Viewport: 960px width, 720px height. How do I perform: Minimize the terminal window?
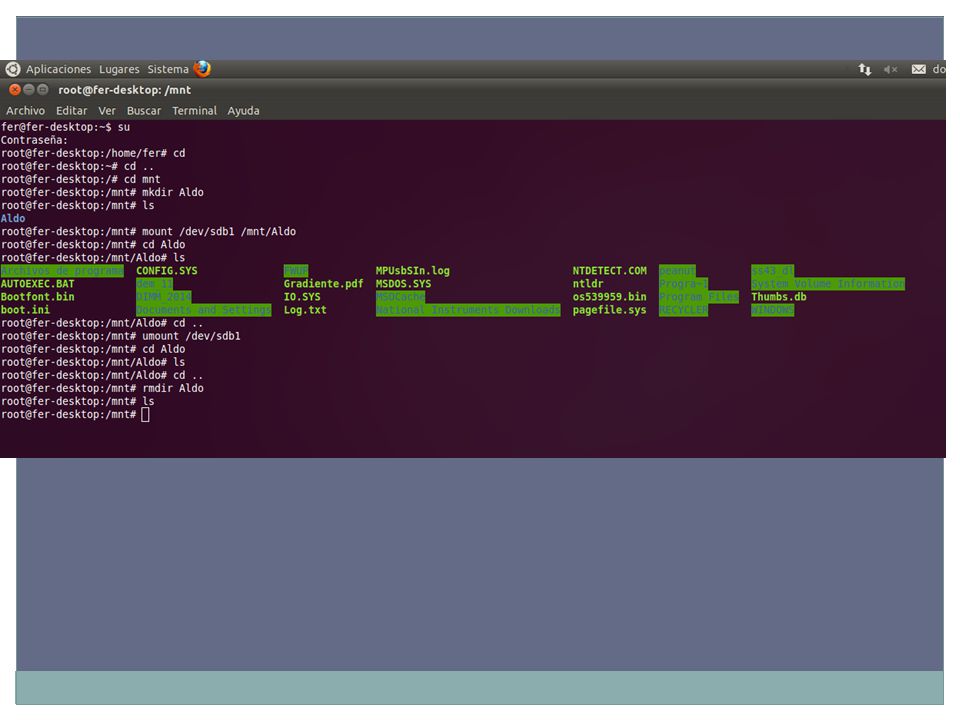(x=29, y=89)
